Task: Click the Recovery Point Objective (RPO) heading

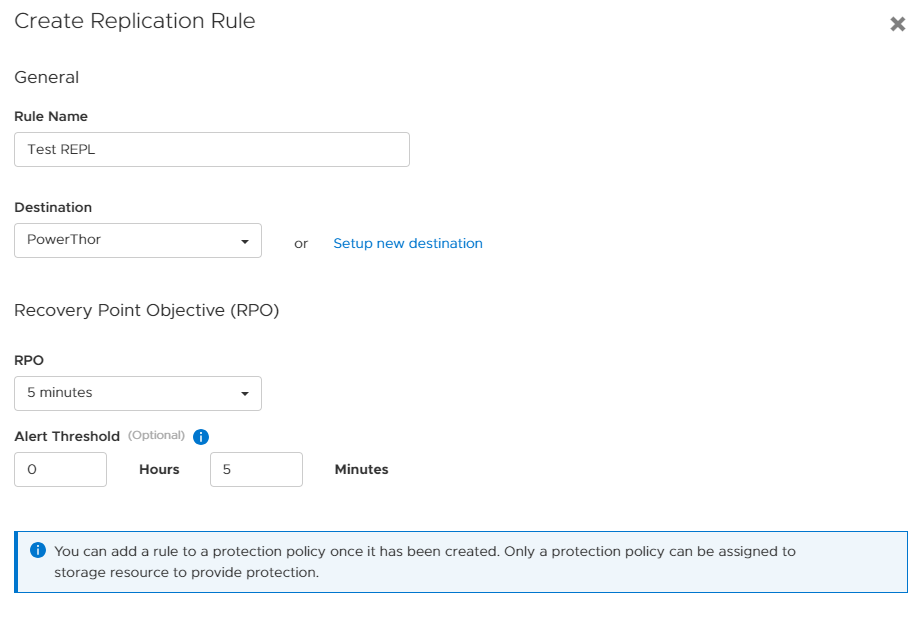Action: 146,310
